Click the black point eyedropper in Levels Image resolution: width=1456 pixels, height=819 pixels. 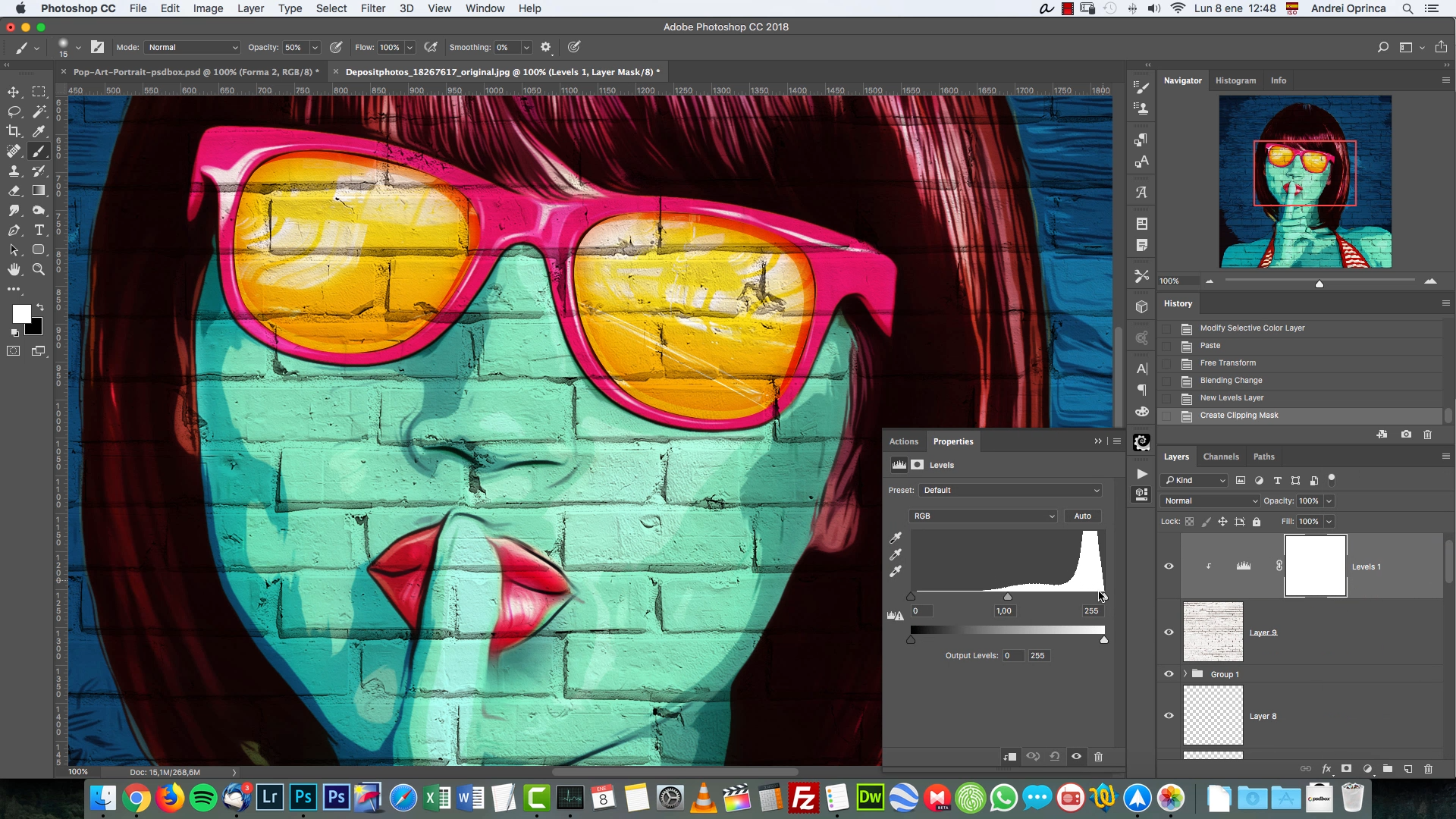pos(896,538)
